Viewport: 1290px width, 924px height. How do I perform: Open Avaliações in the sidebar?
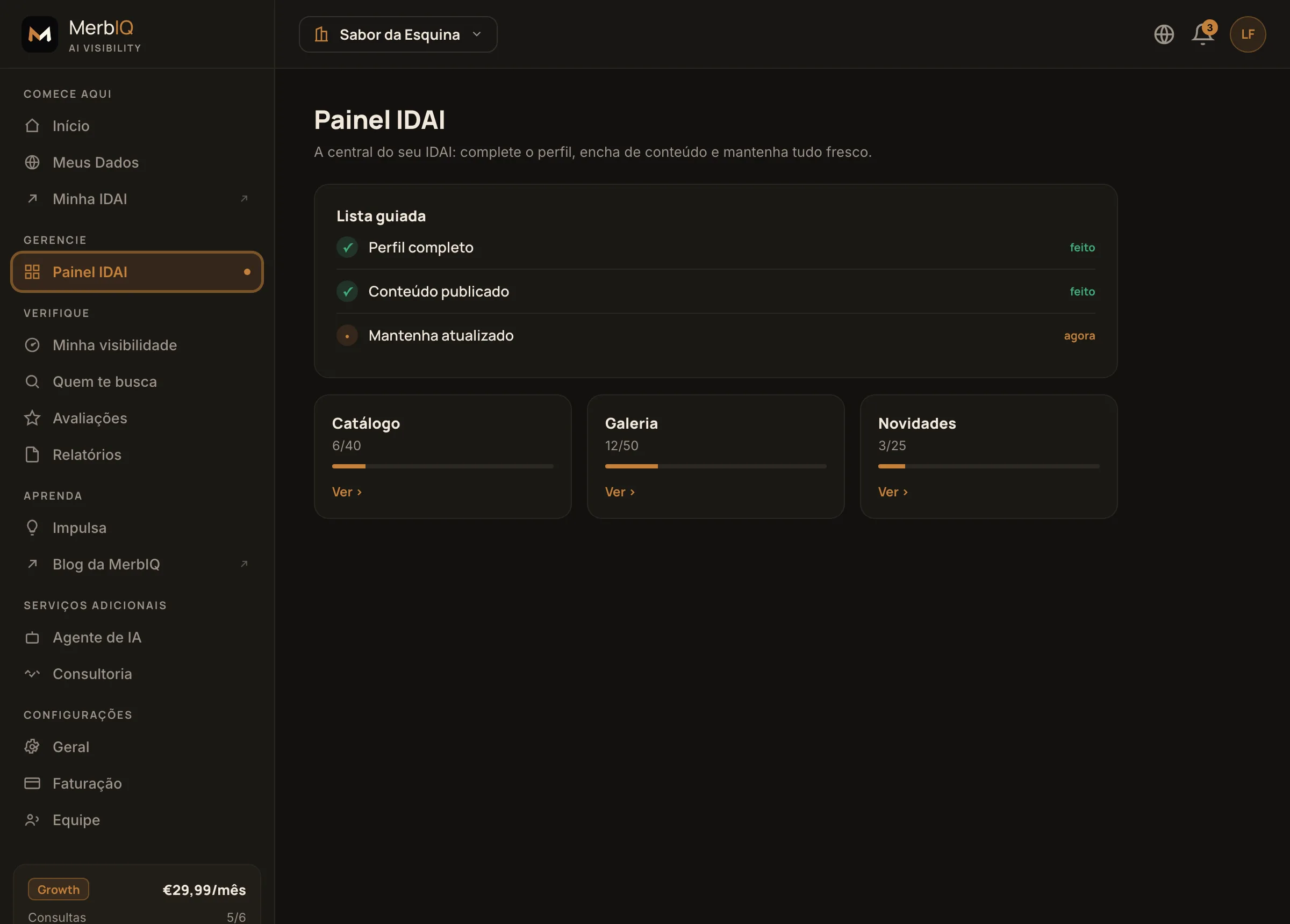coord(137,418)
